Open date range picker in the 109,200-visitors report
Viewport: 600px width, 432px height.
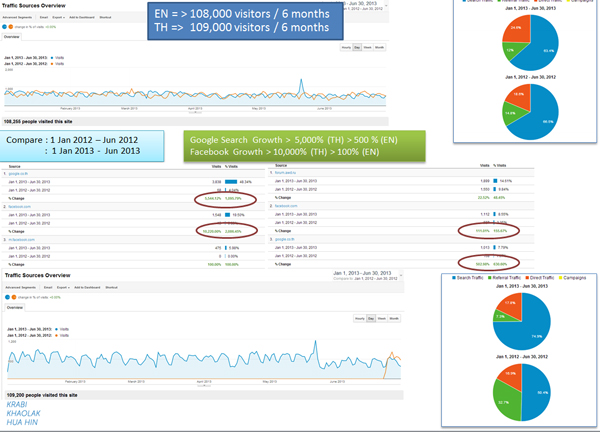pos(367,276)
